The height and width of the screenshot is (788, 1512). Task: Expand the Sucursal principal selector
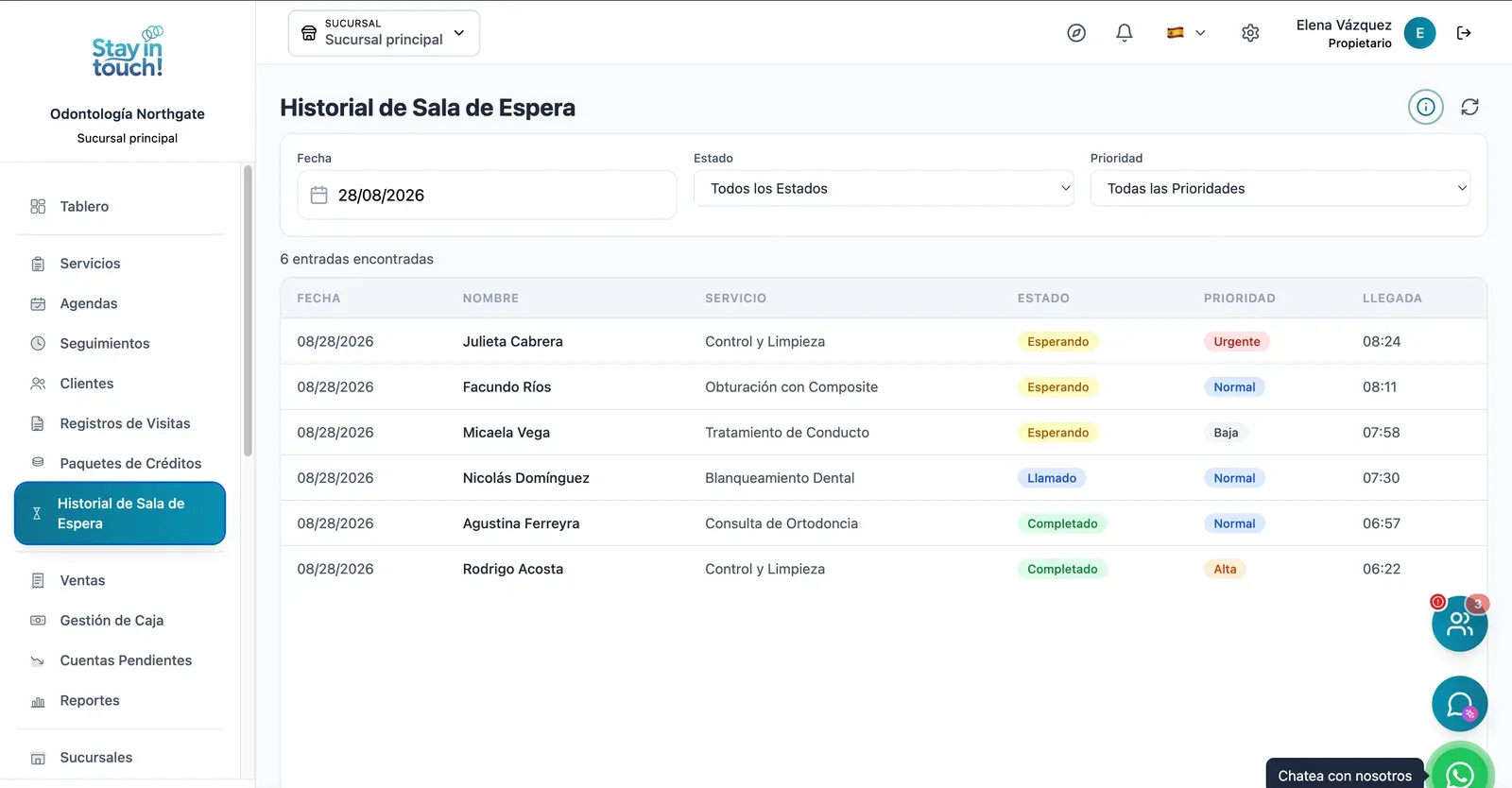click(x=384, y=33)
